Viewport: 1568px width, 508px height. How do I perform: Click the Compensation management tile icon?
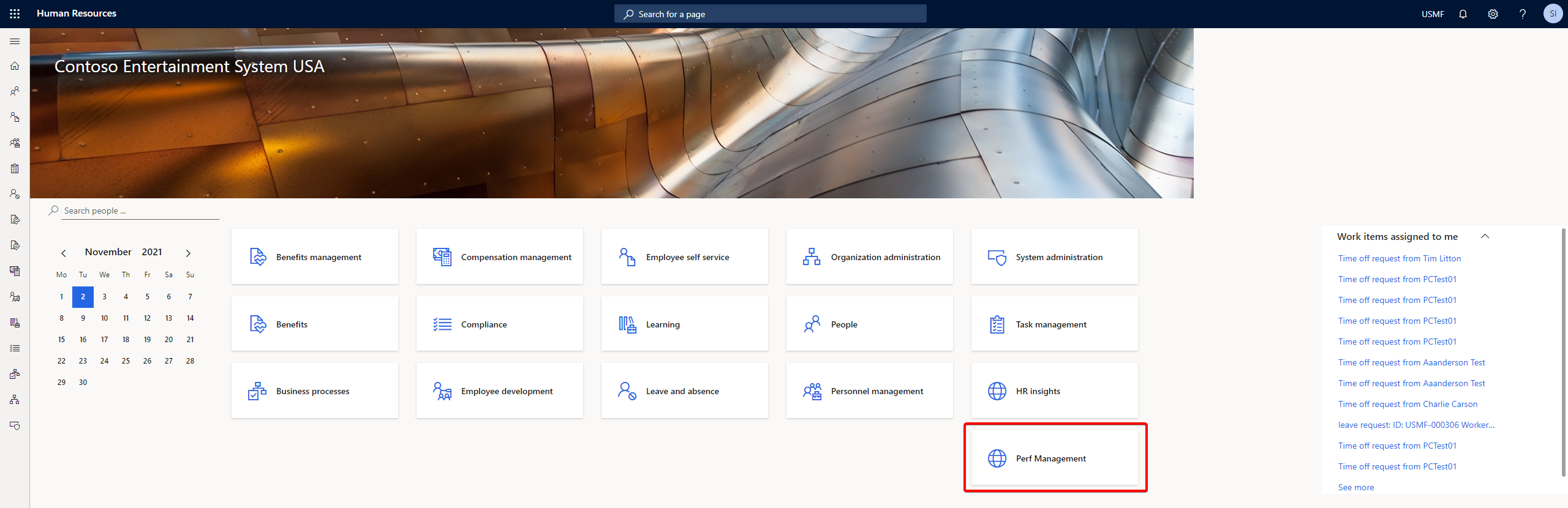[x=442, y=257]
